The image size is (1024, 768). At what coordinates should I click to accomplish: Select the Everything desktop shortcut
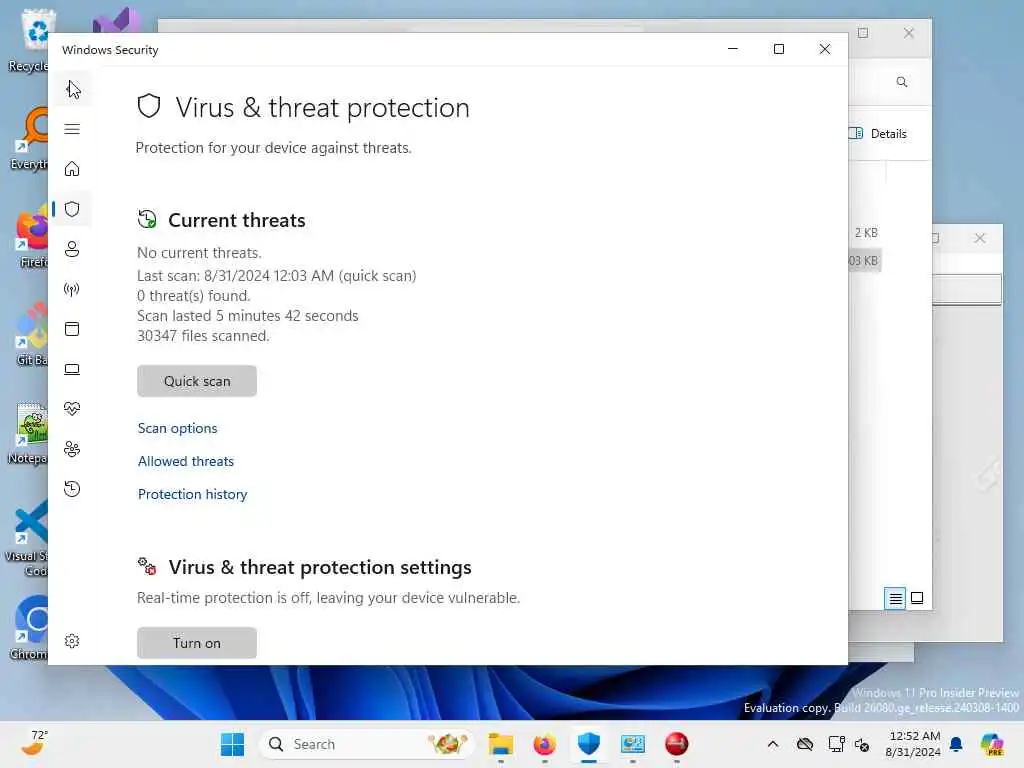[x=30, y=138]
